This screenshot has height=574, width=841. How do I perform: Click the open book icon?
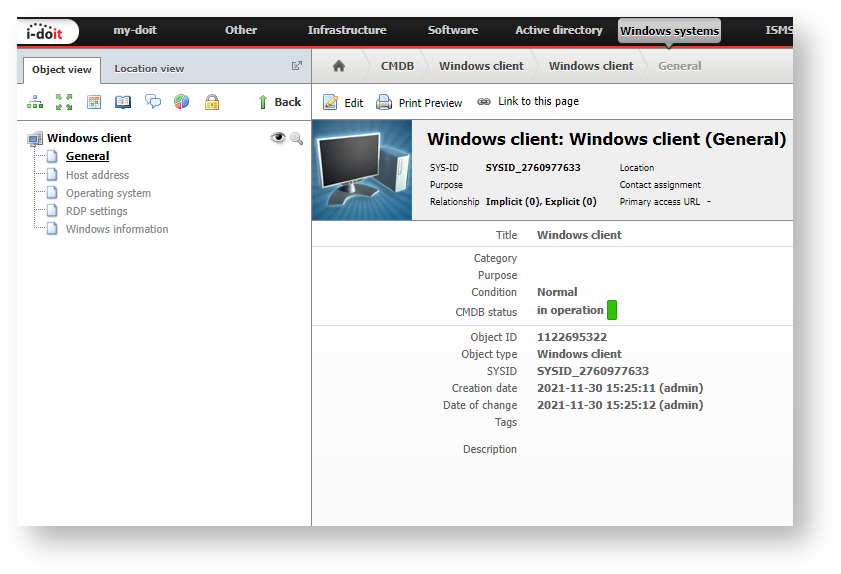tap(123, 102)
